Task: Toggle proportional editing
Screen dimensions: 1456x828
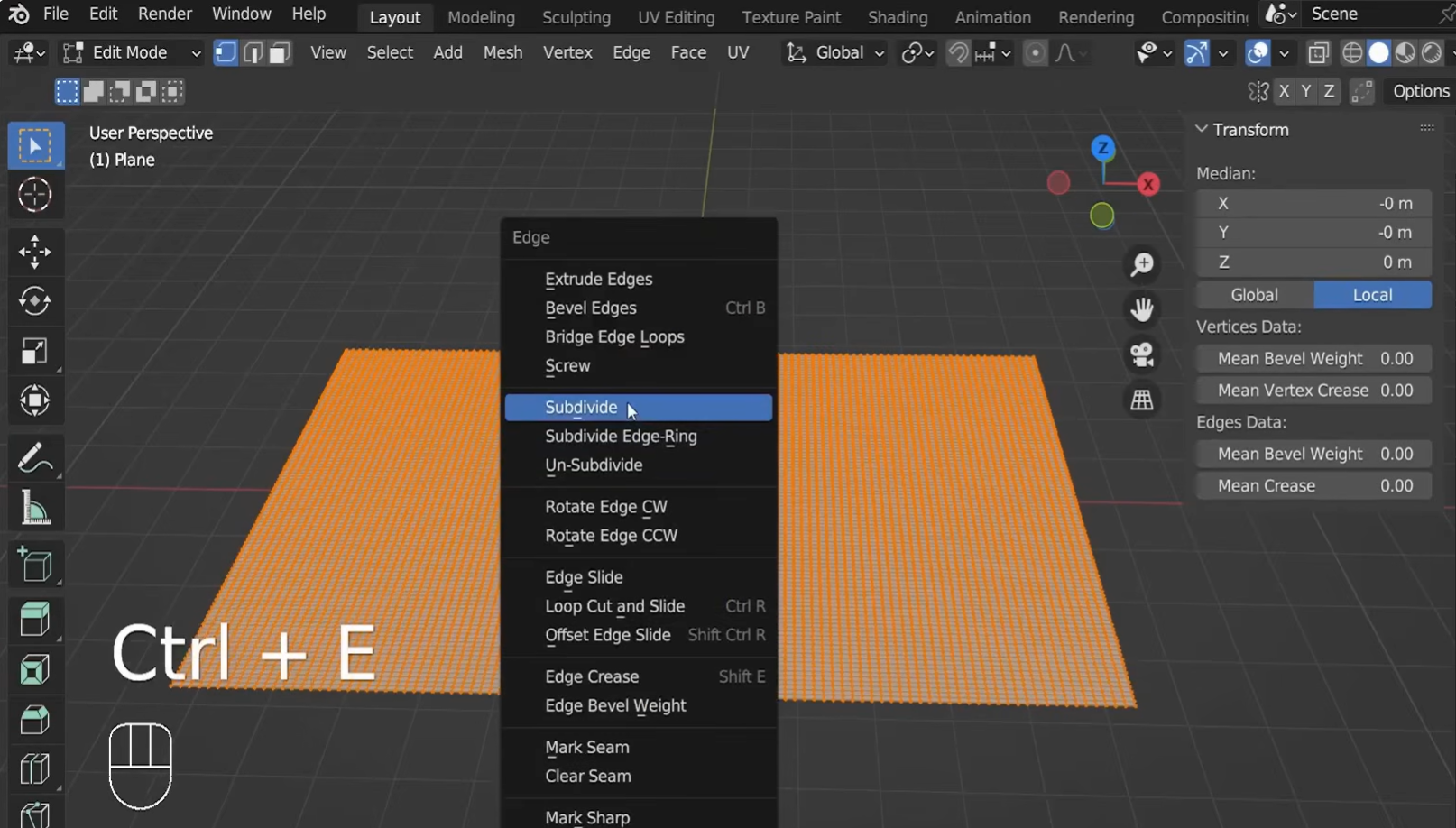Action: coord(1036,53)
